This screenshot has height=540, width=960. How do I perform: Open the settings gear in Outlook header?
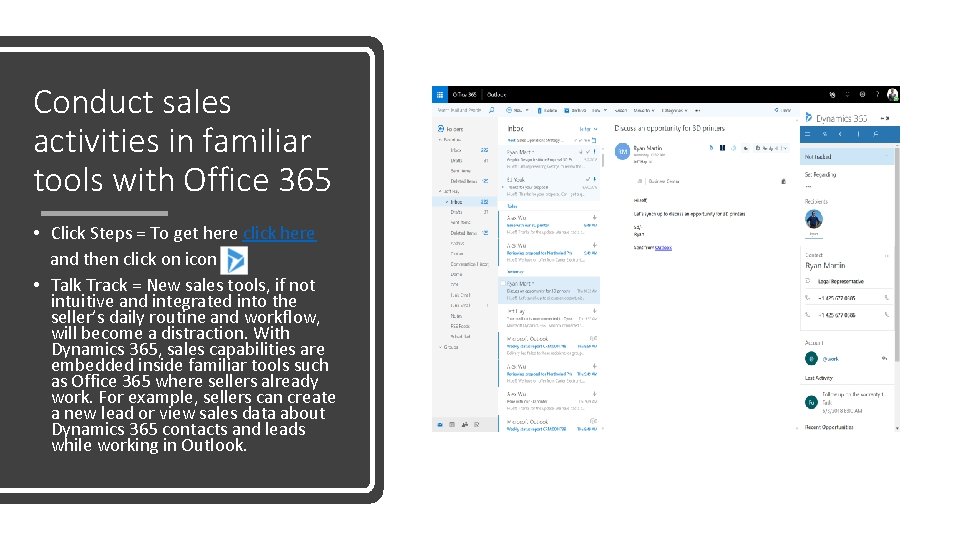862,94
